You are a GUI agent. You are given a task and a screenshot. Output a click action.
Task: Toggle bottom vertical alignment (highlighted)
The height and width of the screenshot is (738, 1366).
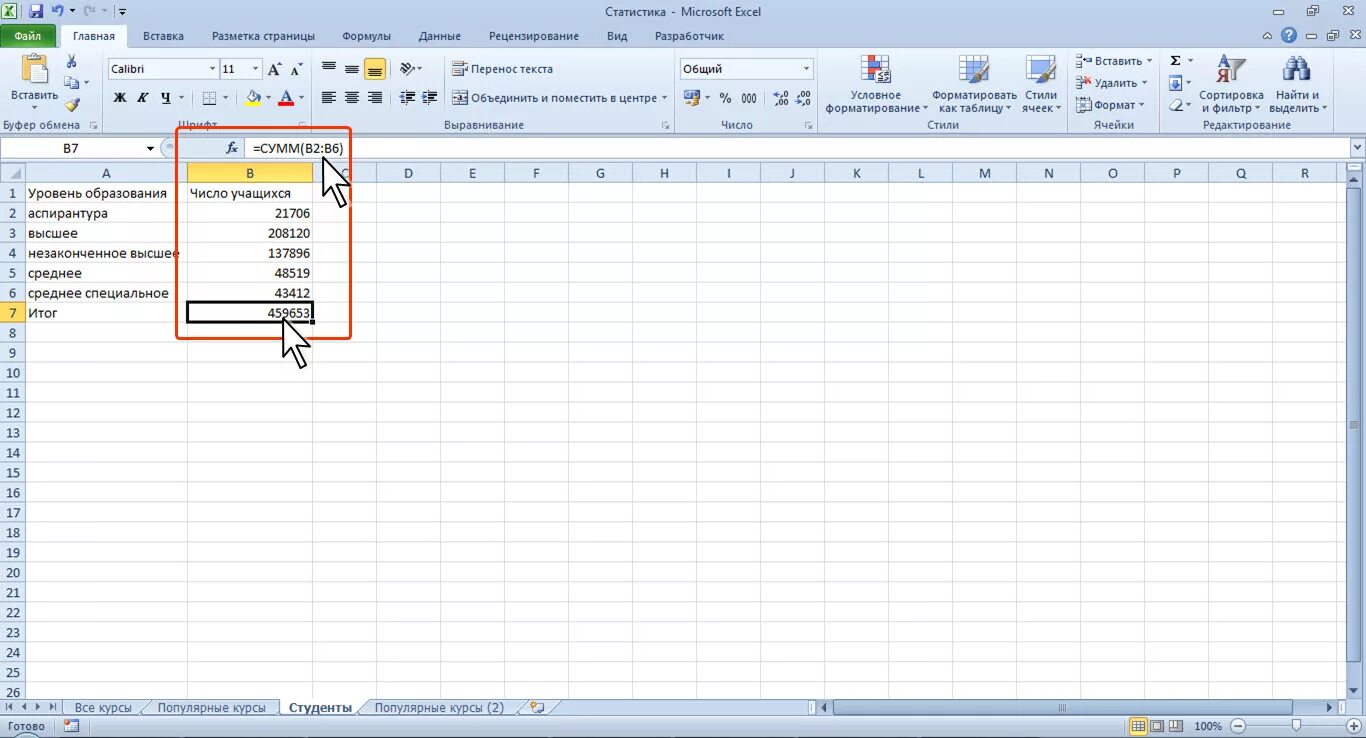click(375, 69)
